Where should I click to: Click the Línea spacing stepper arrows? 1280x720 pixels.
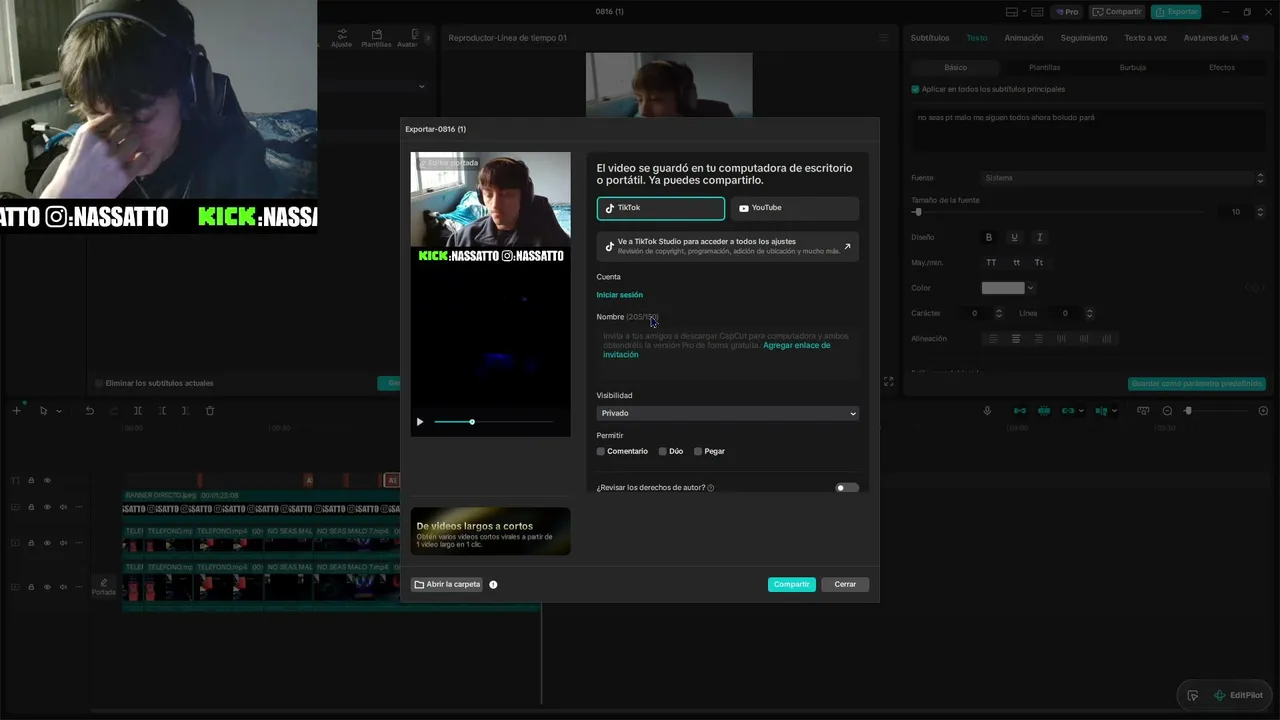(1089, 314)
